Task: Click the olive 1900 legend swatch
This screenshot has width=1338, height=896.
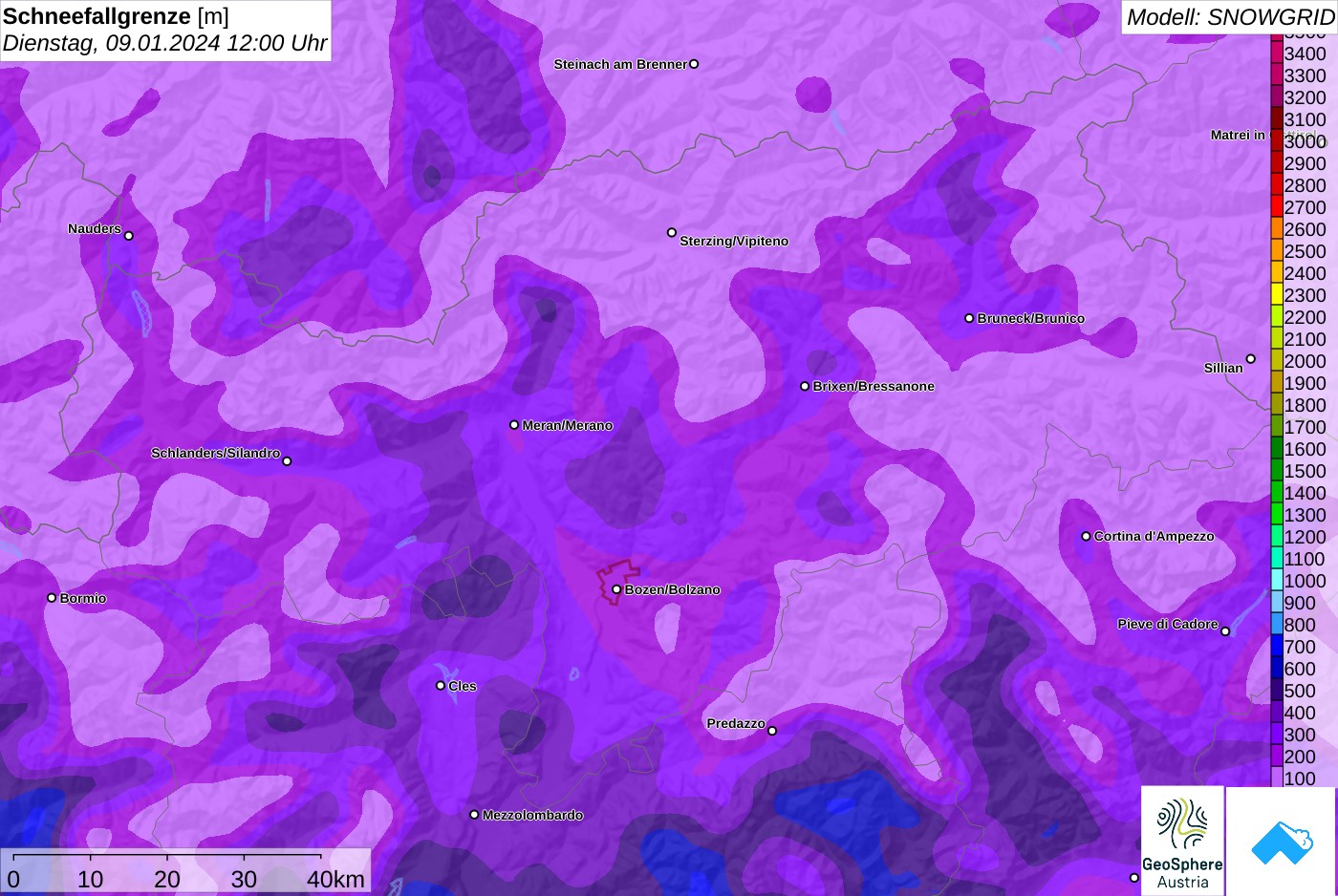Action: coord(1276,383)
